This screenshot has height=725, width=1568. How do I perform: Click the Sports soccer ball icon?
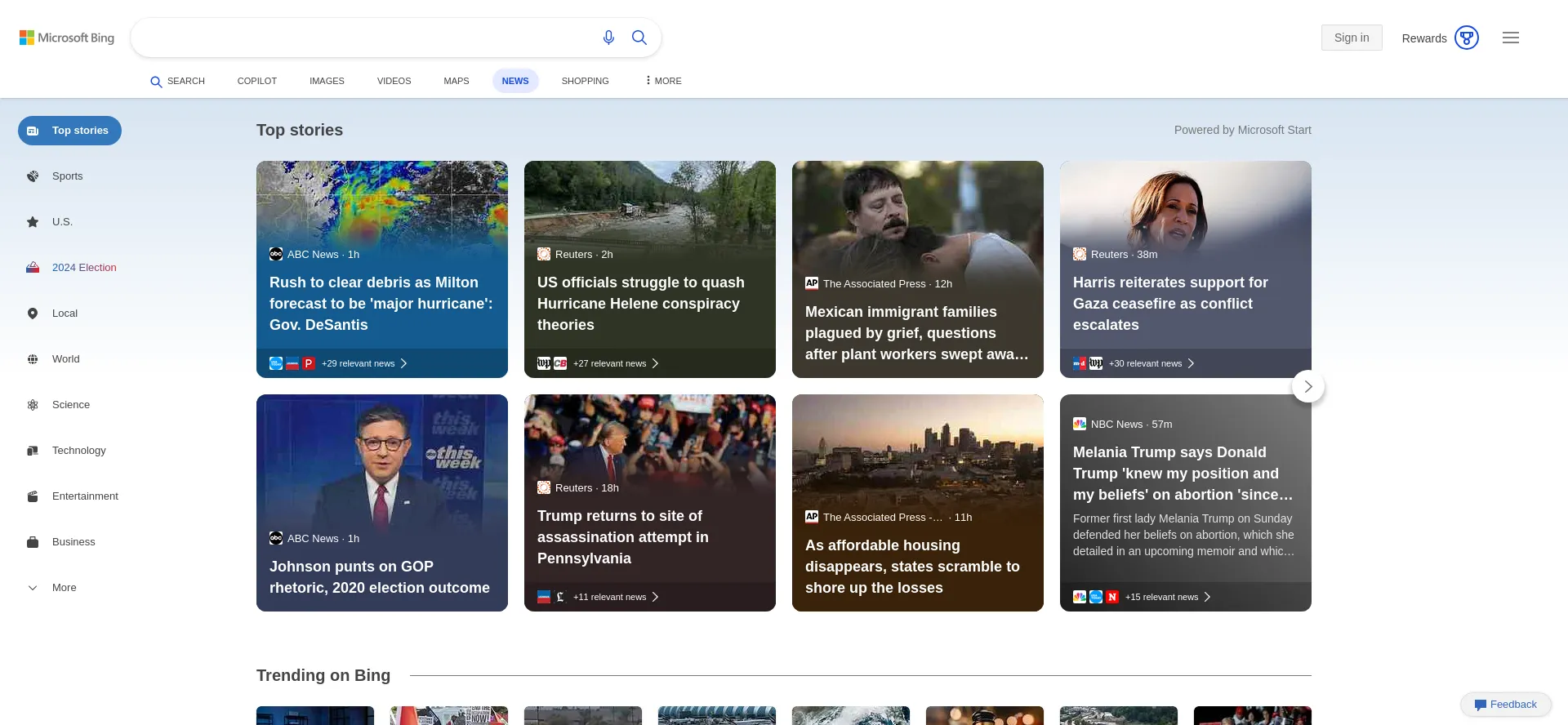point(33,176)
